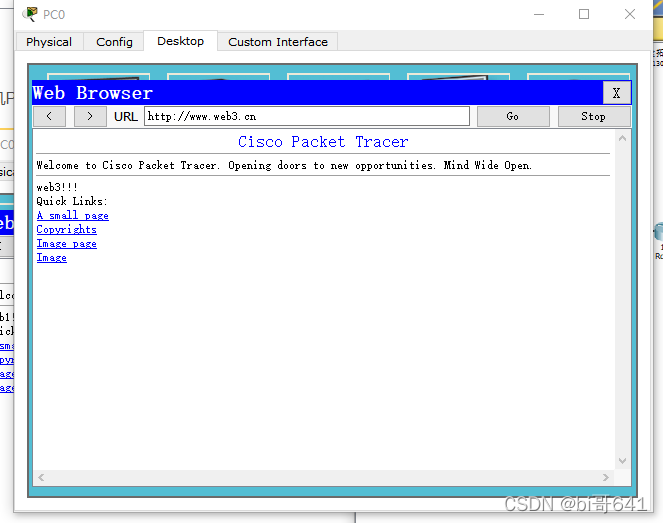The height and width of the screenshot is (523, 663).
Task: Click the Stop button
Action: click(594, 116)
